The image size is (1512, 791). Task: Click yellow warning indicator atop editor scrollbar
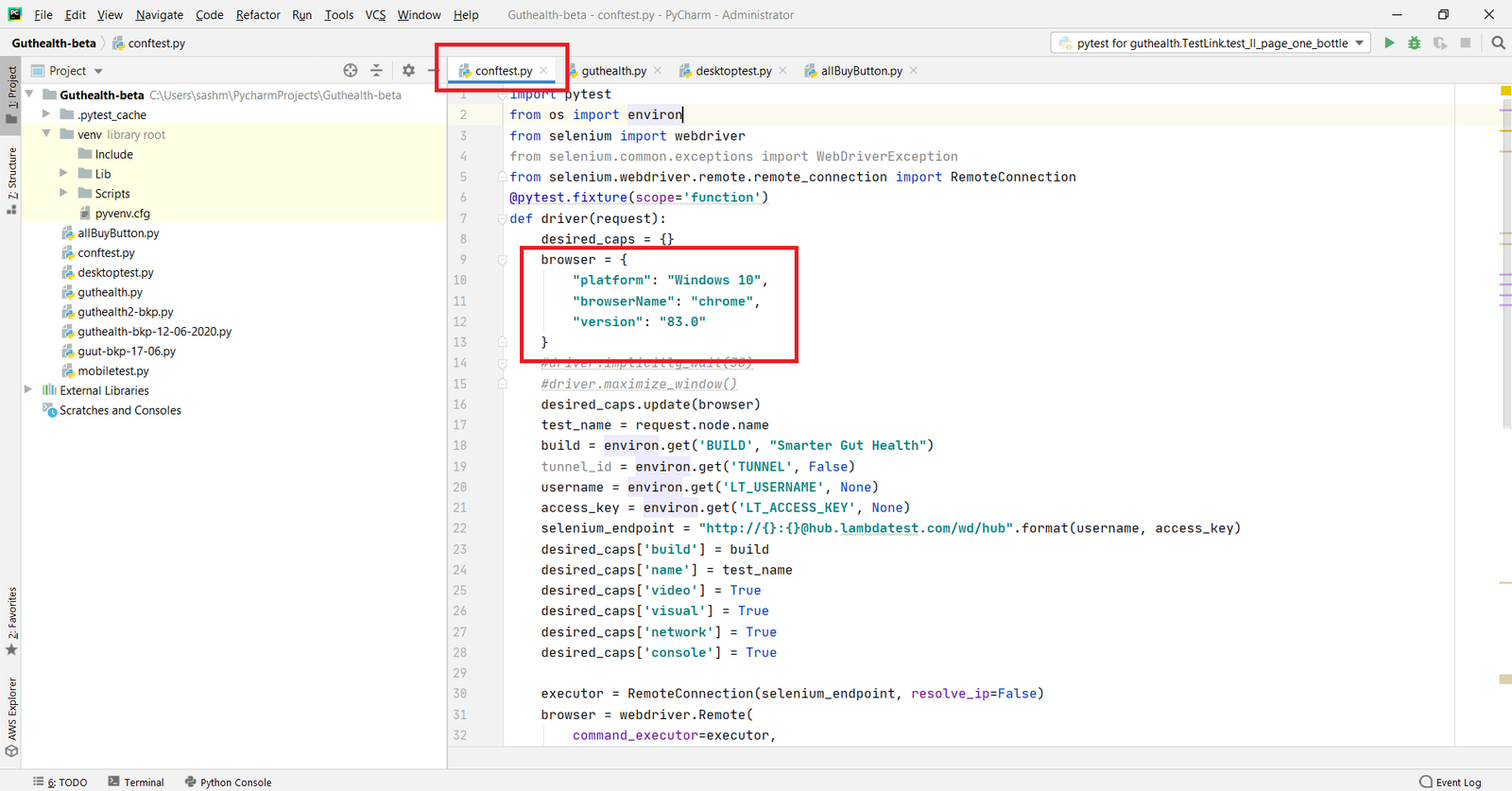click(x=1505, y=91)
